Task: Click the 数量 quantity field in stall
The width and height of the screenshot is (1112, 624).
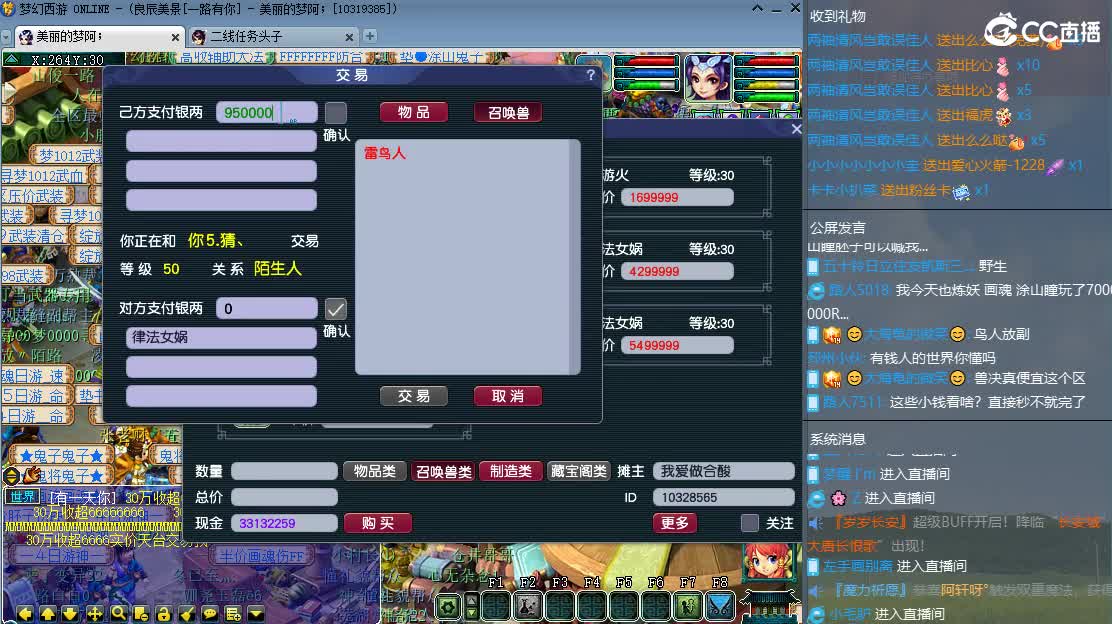Action: tap(284, 471)
